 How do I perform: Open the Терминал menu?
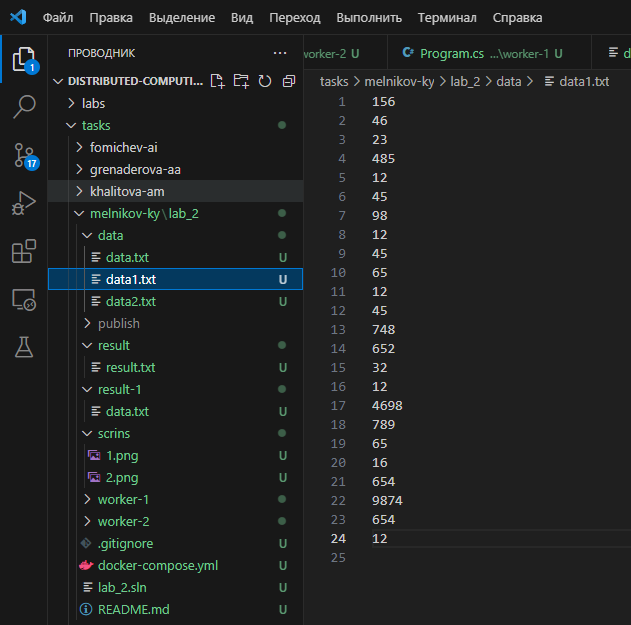[x=447, y=17]
